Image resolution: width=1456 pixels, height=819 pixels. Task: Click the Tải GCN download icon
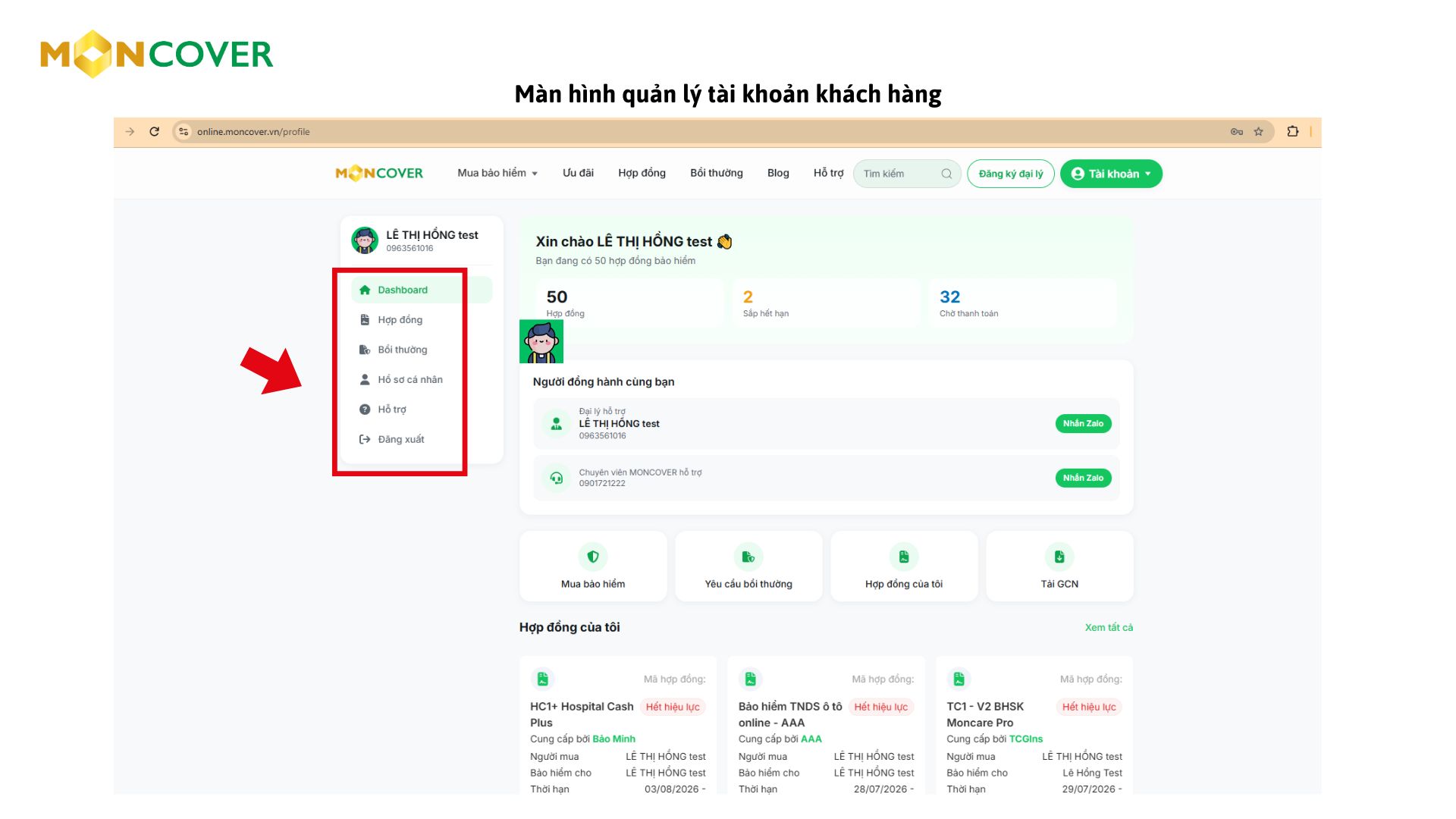1059,557
